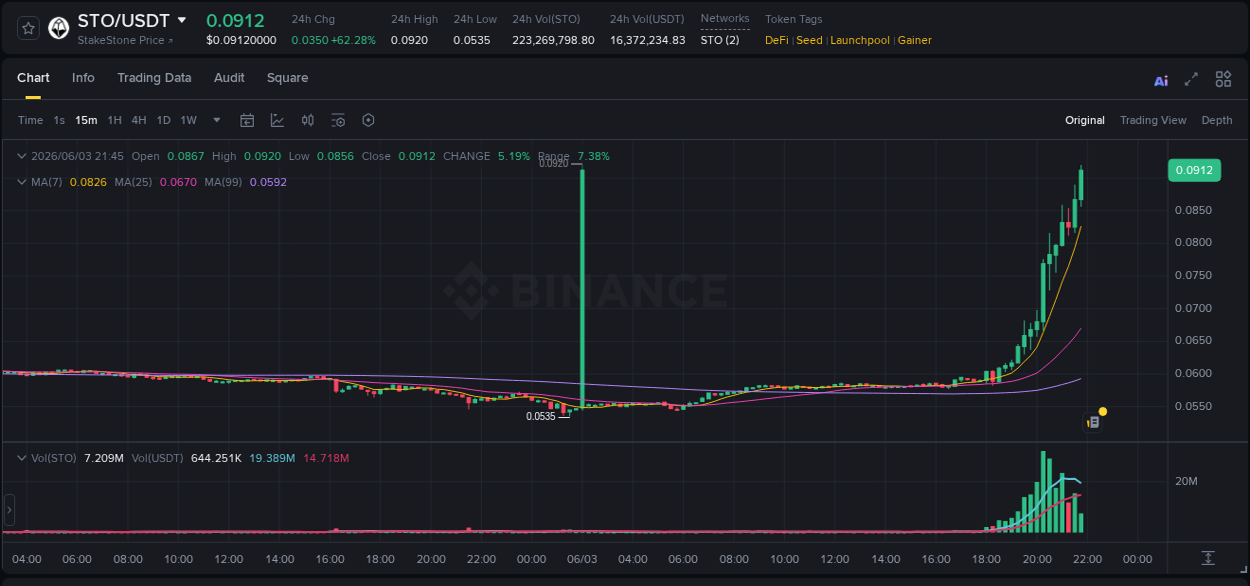
Task: Select the Time line-chart interval
Action: coord(30,120)
